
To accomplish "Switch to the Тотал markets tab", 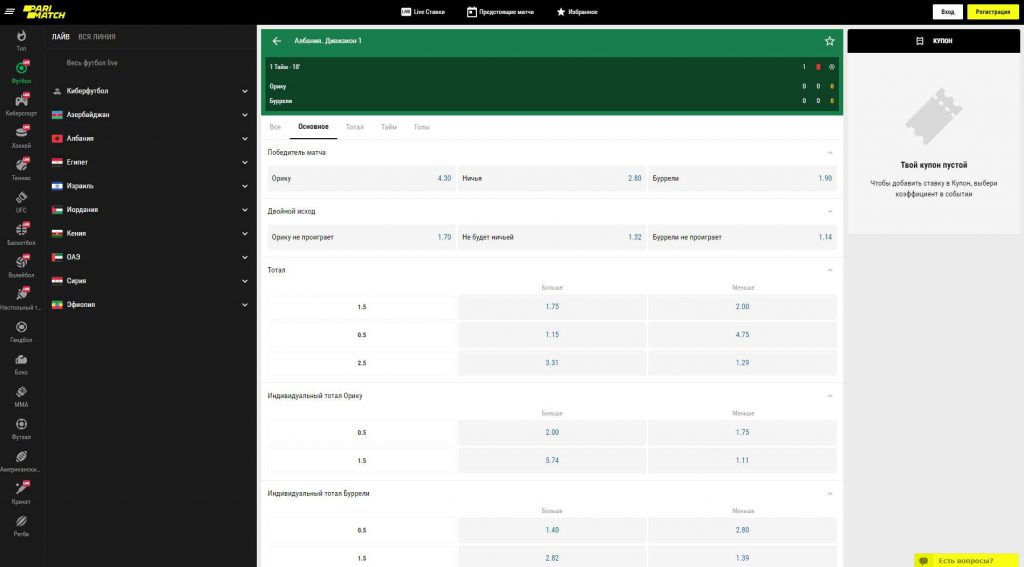I will pos(355,127).
